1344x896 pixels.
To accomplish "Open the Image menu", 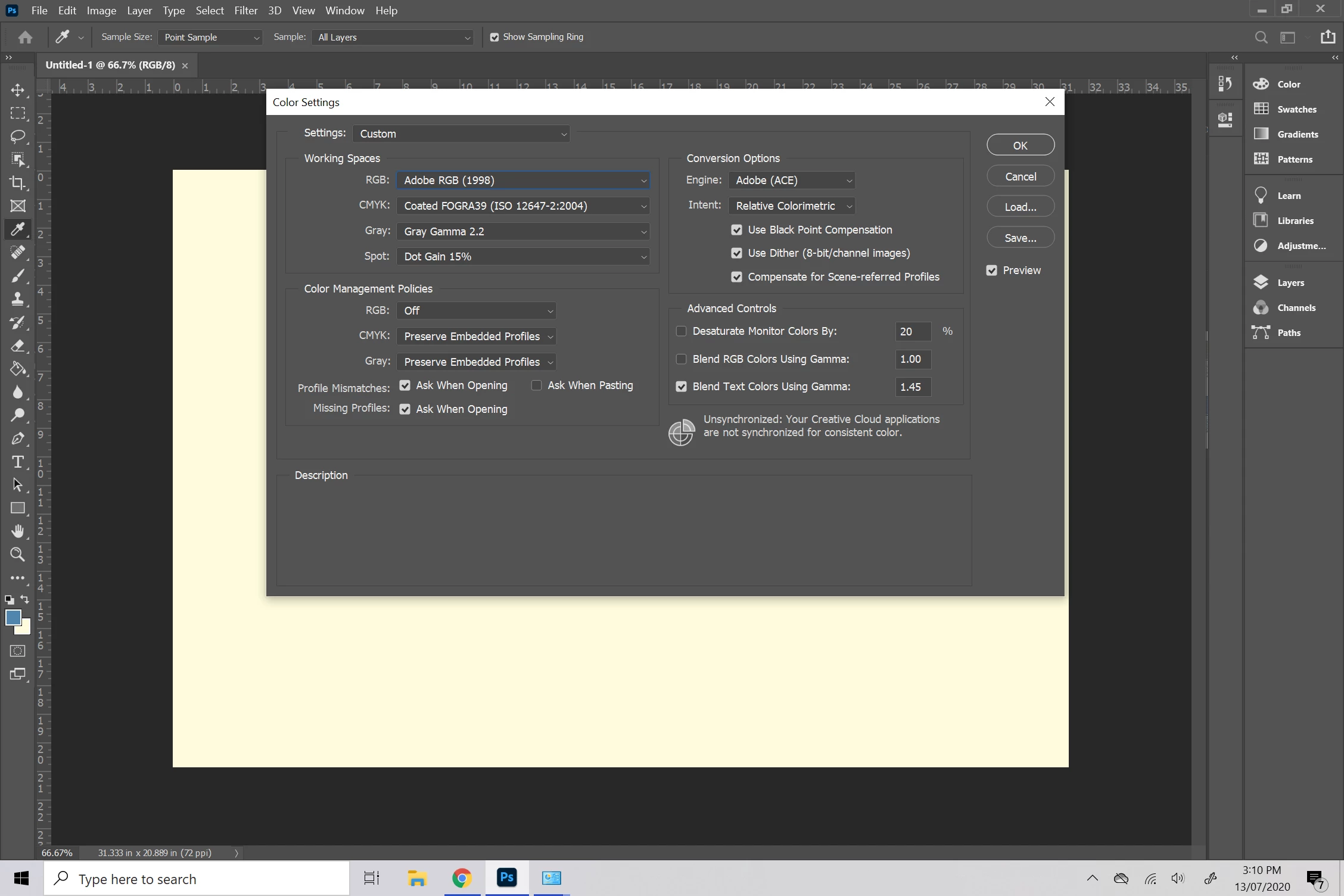I will (101, 10).
